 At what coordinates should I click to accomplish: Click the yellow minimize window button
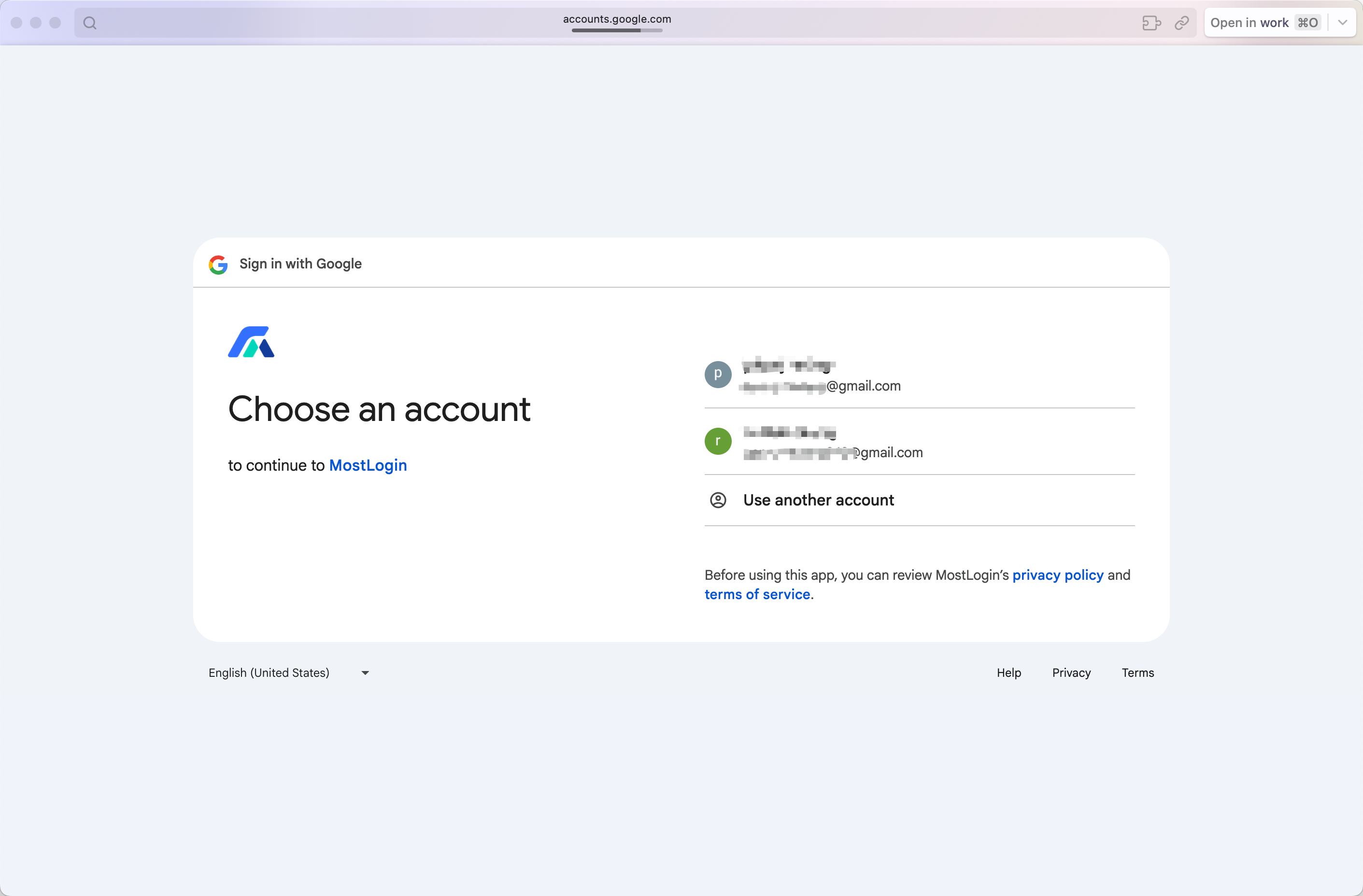pos(36,23)
